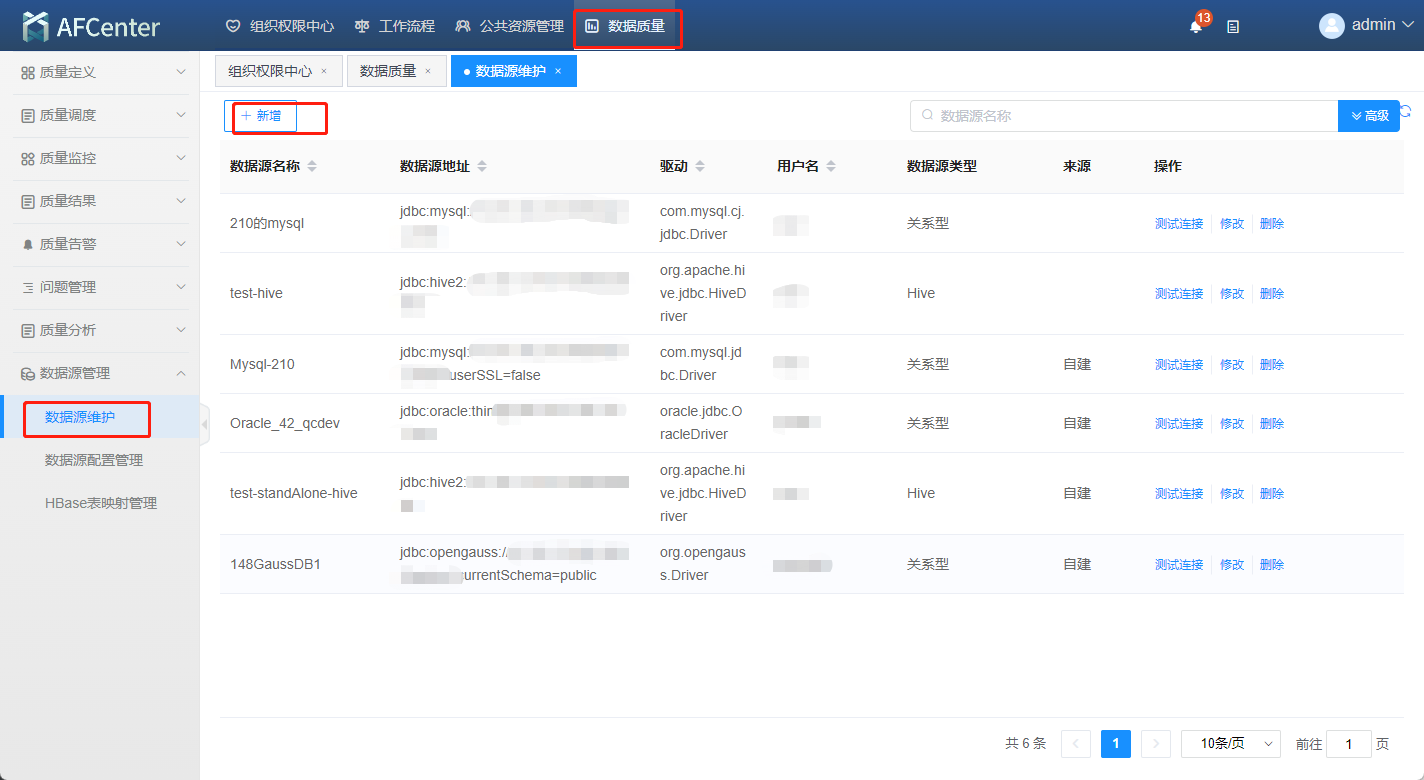Viewport: 1424px width, 780px height.
Task: Collapse the sidebar using the handle arrow
Action: click(205, 424)
